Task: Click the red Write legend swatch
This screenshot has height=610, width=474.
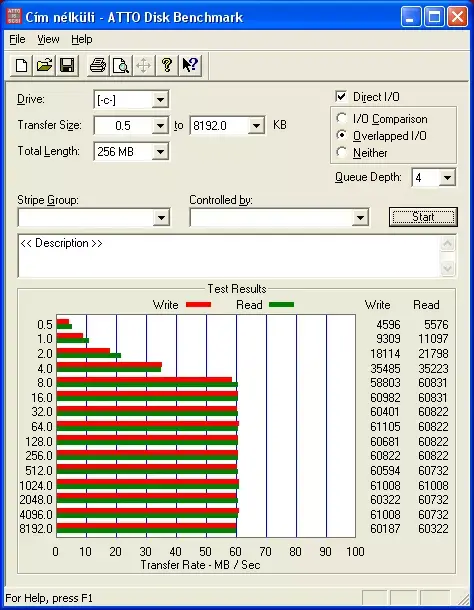Action: tap(198, 305)
